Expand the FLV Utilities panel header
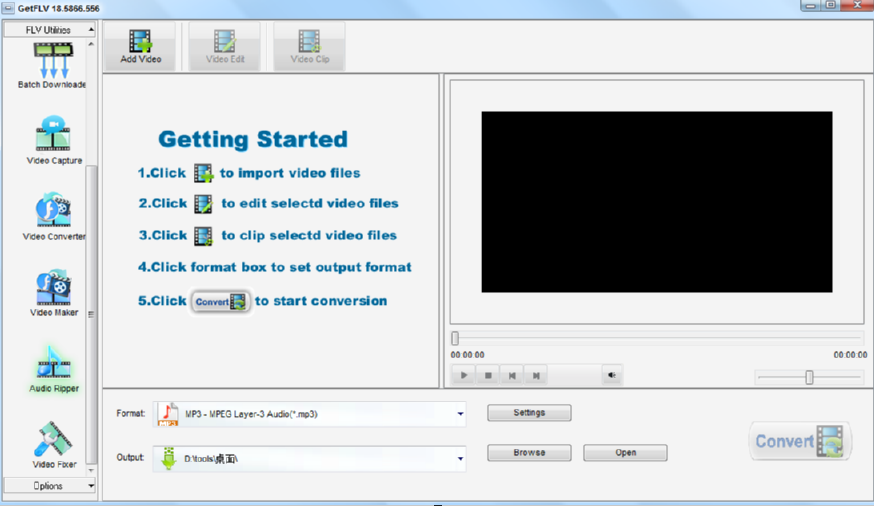Image resolution: width=874 pixels, height=506 pixels. (x=50, y=30)
